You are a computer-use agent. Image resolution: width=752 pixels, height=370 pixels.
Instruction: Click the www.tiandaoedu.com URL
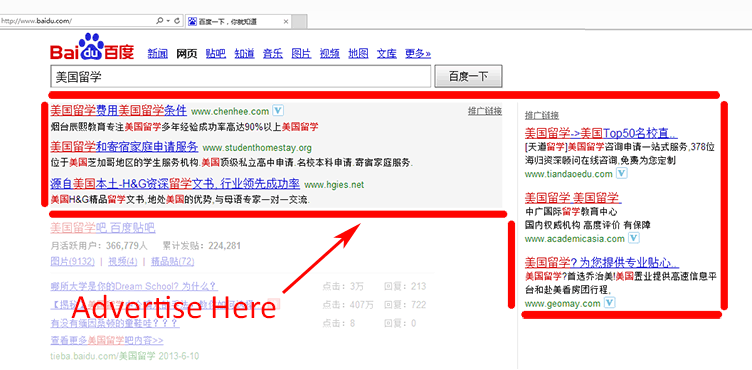pyautogui.click(x=569, y=174)
